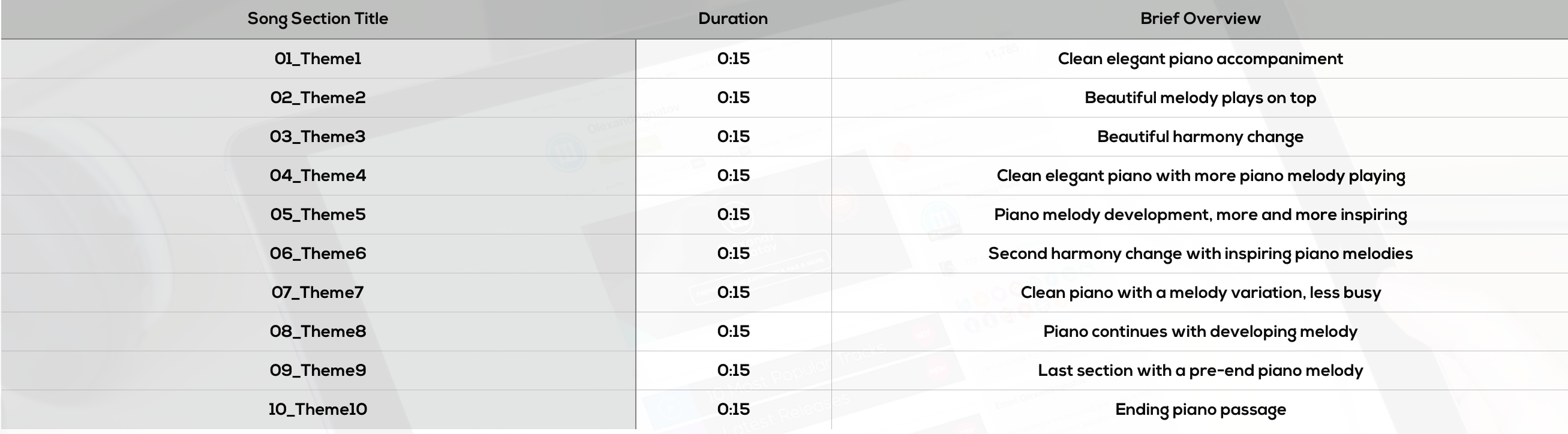This screenshot has width=1568, height=434.
Task: Select the 05_Theme5 section title
Action: [318, 214]
